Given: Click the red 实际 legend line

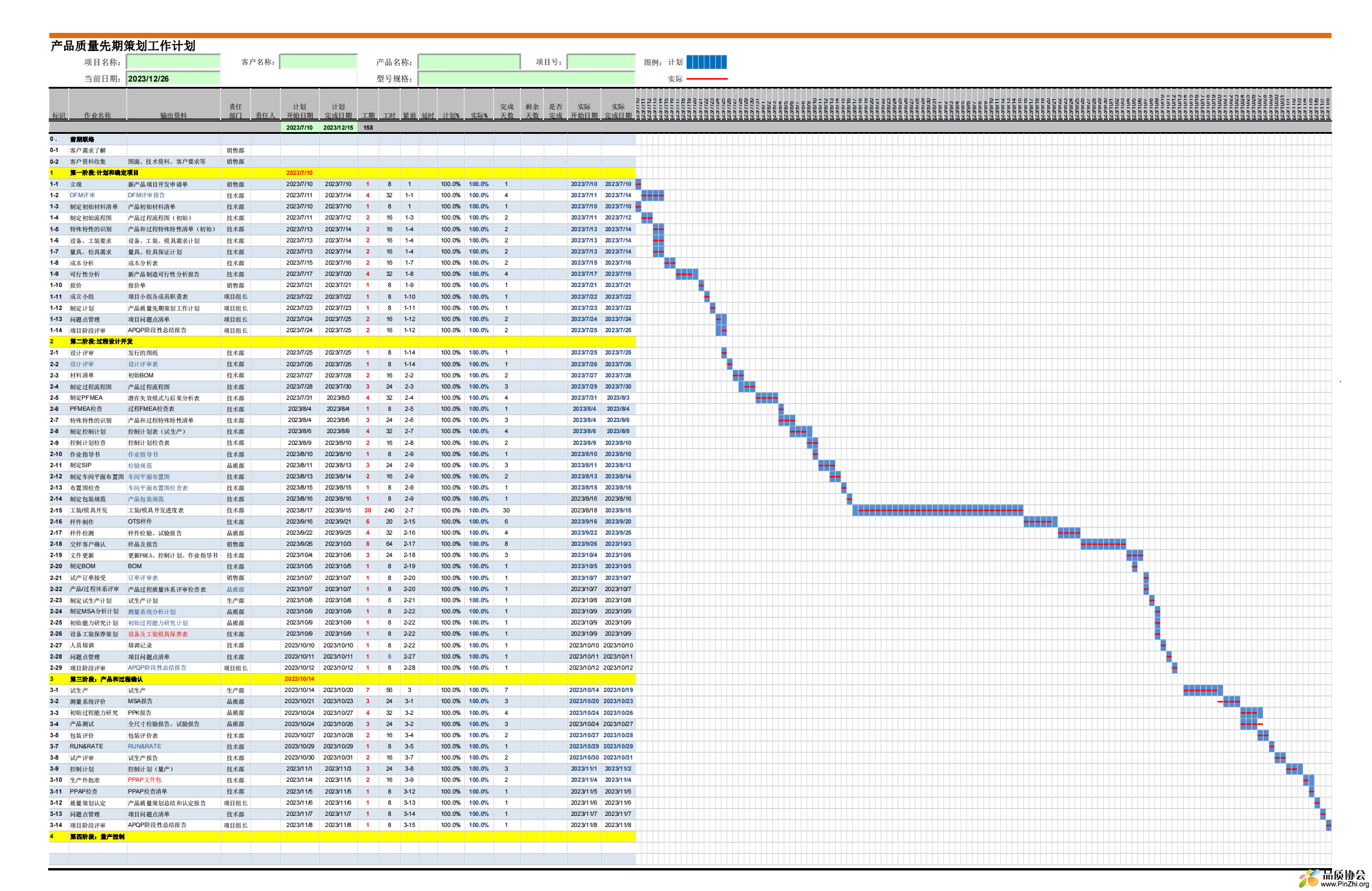Looking at the screenshot, I should tap(707, 79).
